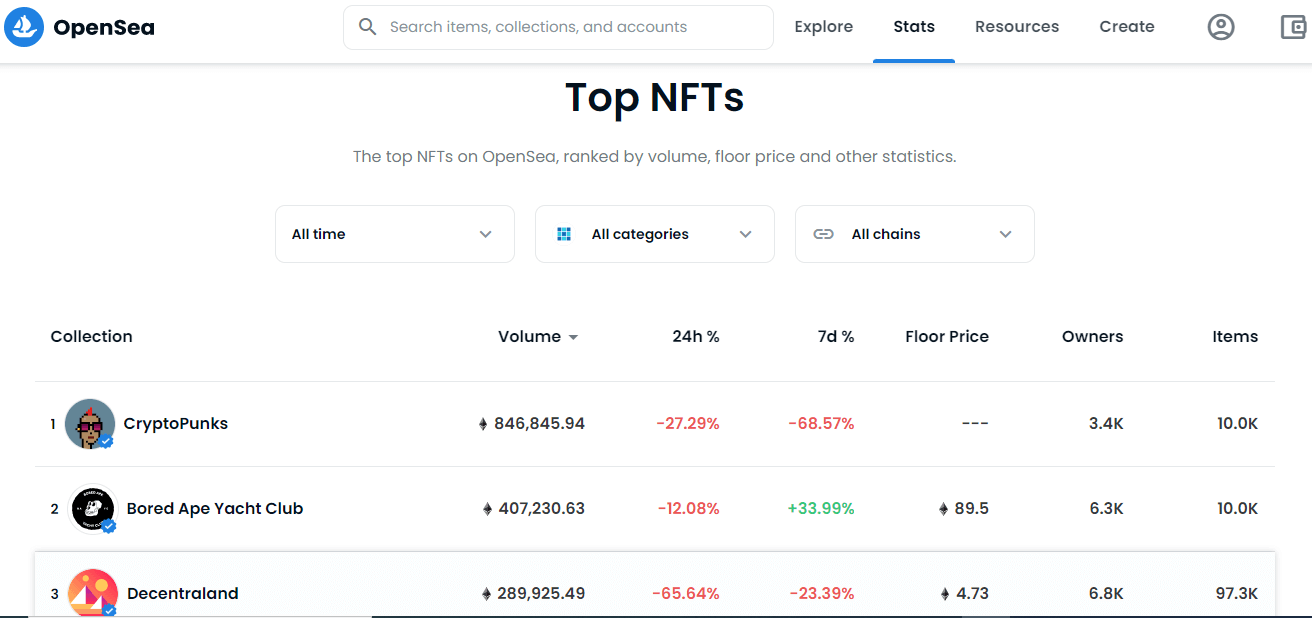Expand the All chains selector
This screenshot has width=1312, height=618.
[914, 233]
